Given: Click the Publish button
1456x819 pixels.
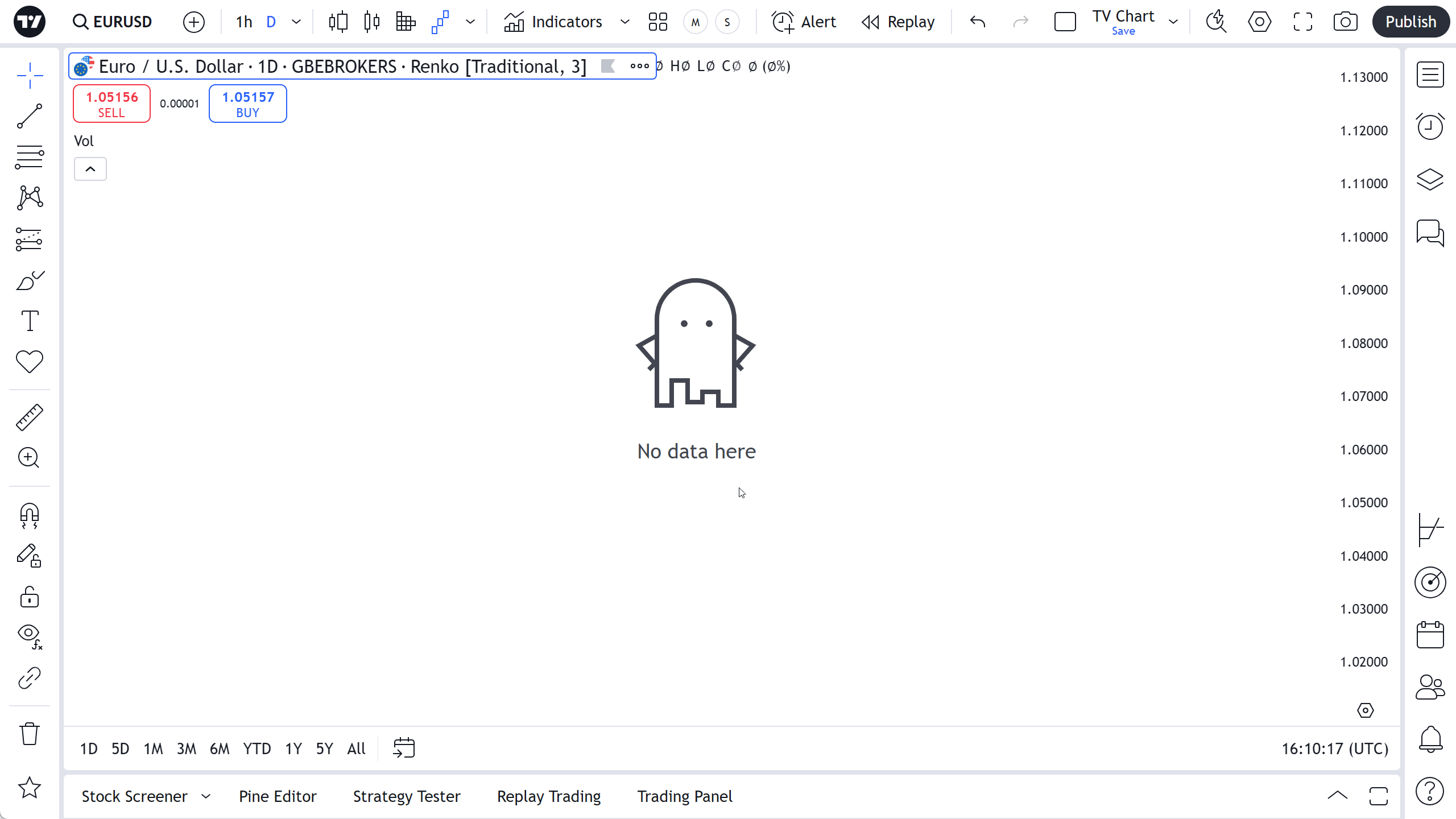Looking at the screenshot, I should [x=1410, y=22].
